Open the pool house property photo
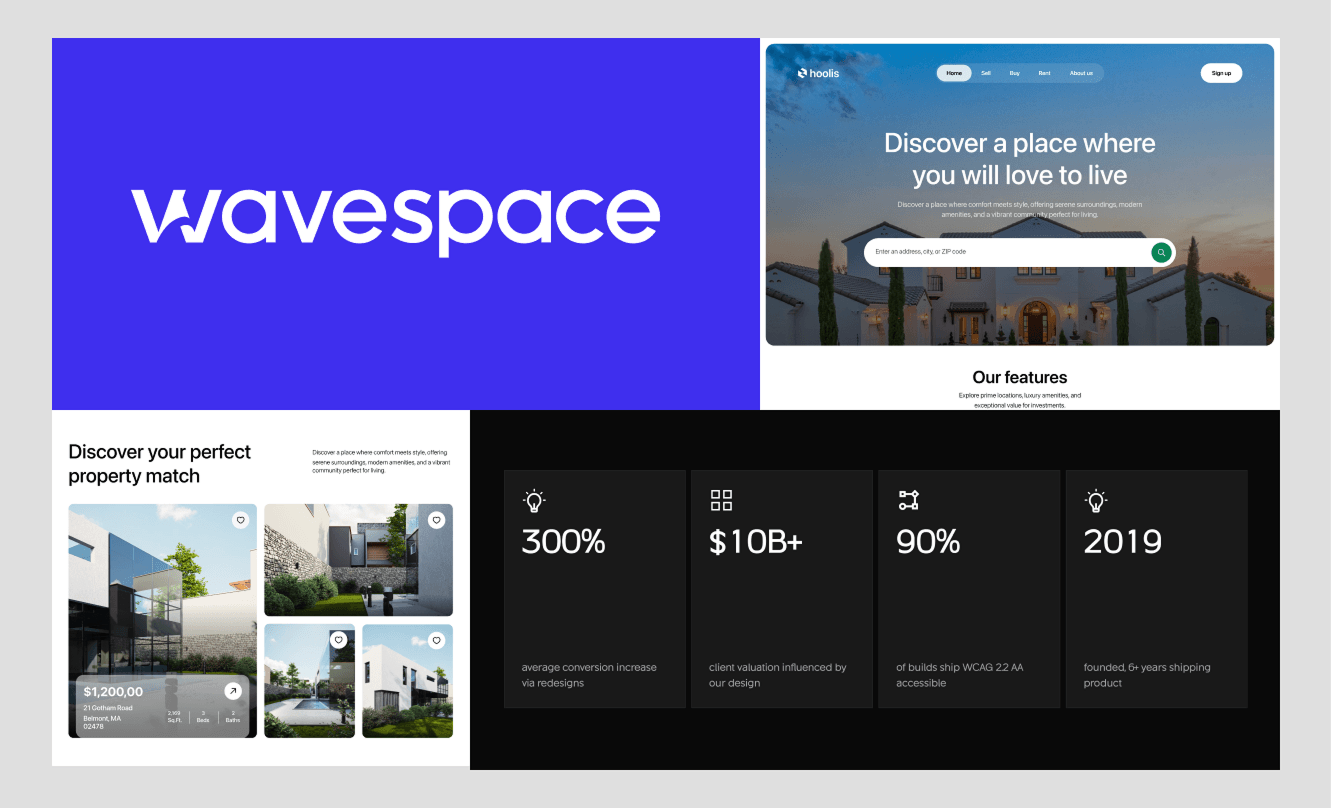 tap(309, 681)
